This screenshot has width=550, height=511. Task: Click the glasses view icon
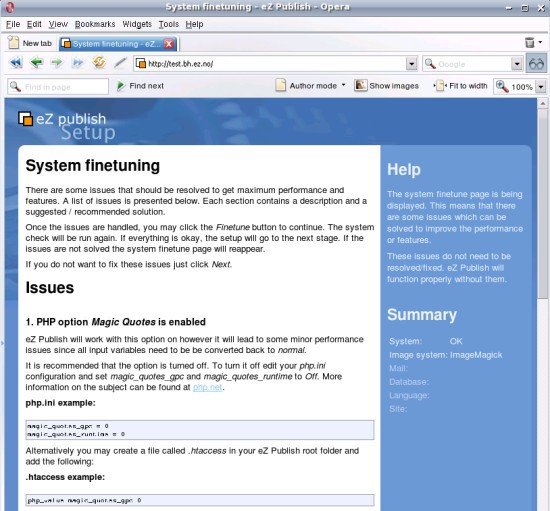(x=536, y=64)
